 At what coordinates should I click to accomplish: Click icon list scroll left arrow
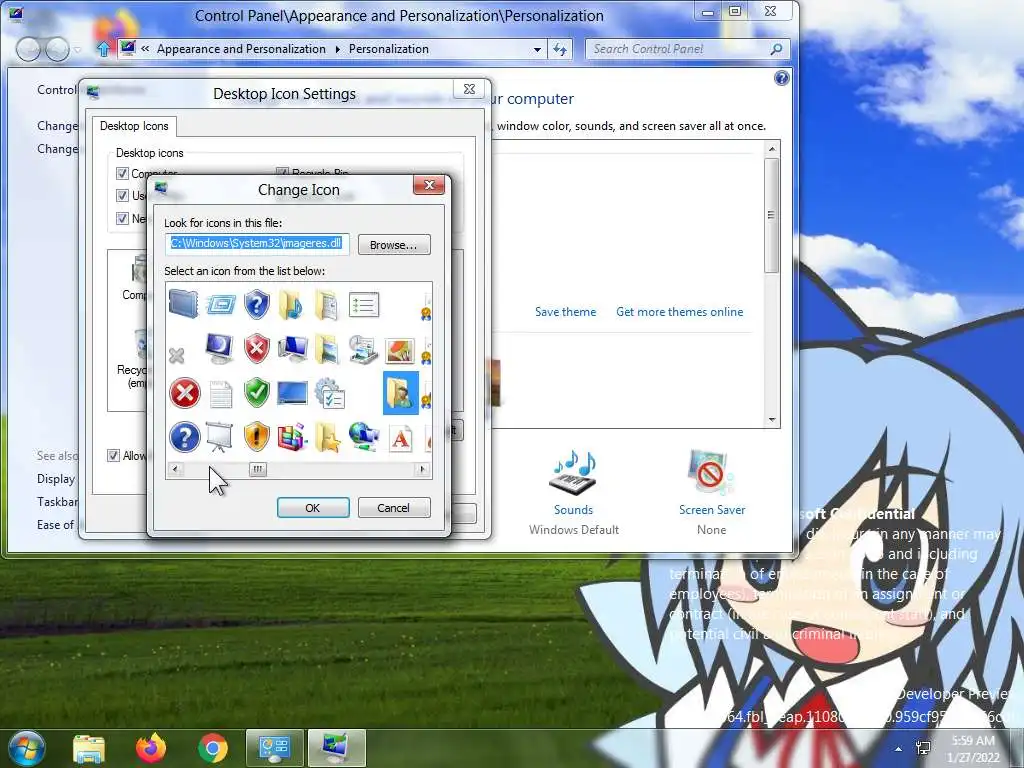pos(174,469)
